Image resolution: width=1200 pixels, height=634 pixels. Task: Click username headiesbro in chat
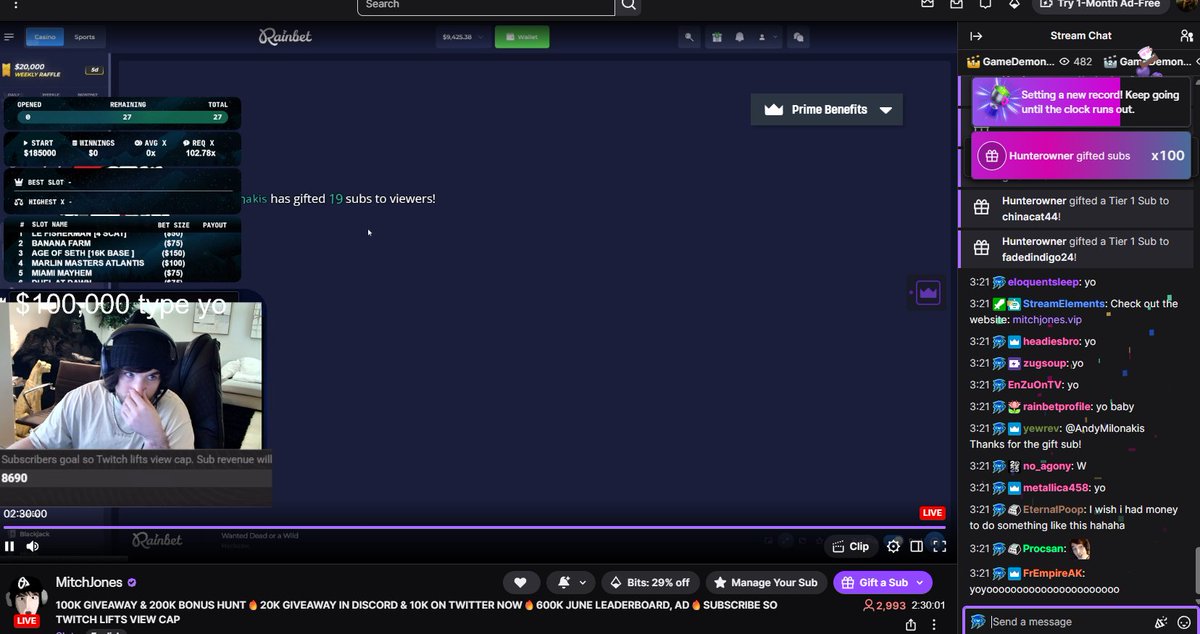tap(1051, 341)
